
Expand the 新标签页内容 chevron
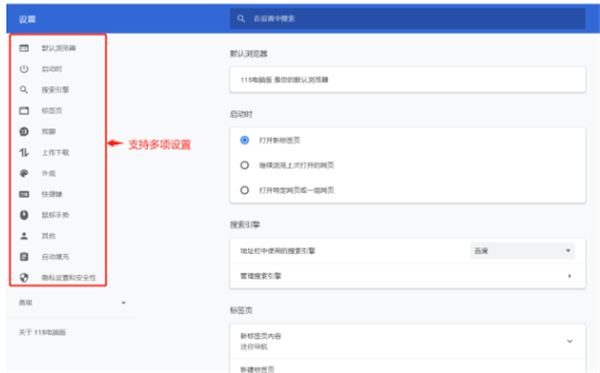click(x=569, y=341)
